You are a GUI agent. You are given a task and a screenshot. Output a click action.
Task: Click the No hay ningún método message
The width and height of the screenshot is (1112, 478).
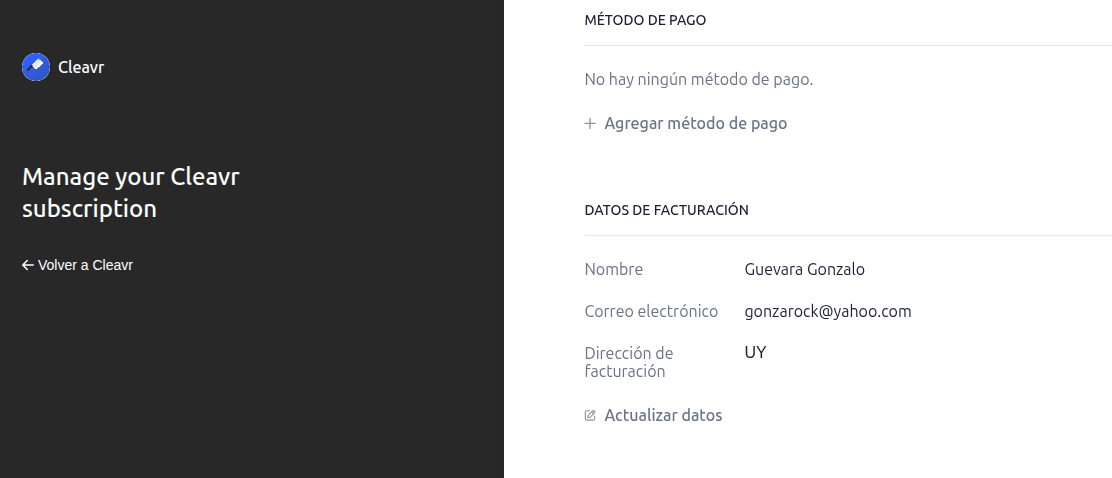699,79
